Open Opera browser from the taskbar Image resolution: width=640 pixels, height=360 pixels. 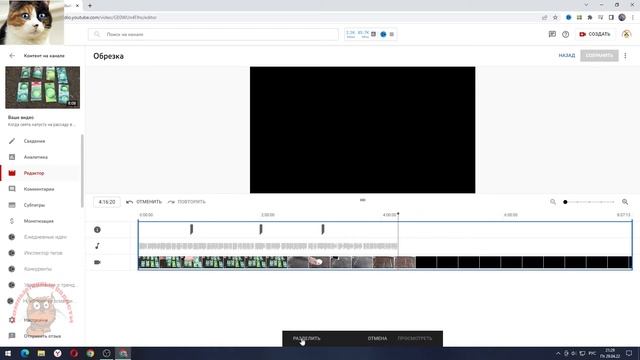coord(74,353)
